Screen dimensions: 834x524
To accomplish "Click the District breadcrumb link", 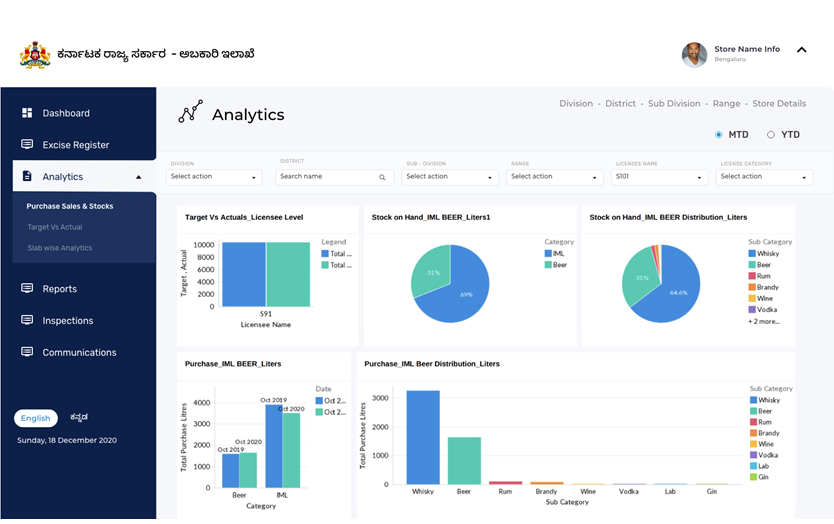I will coord(620,104).
